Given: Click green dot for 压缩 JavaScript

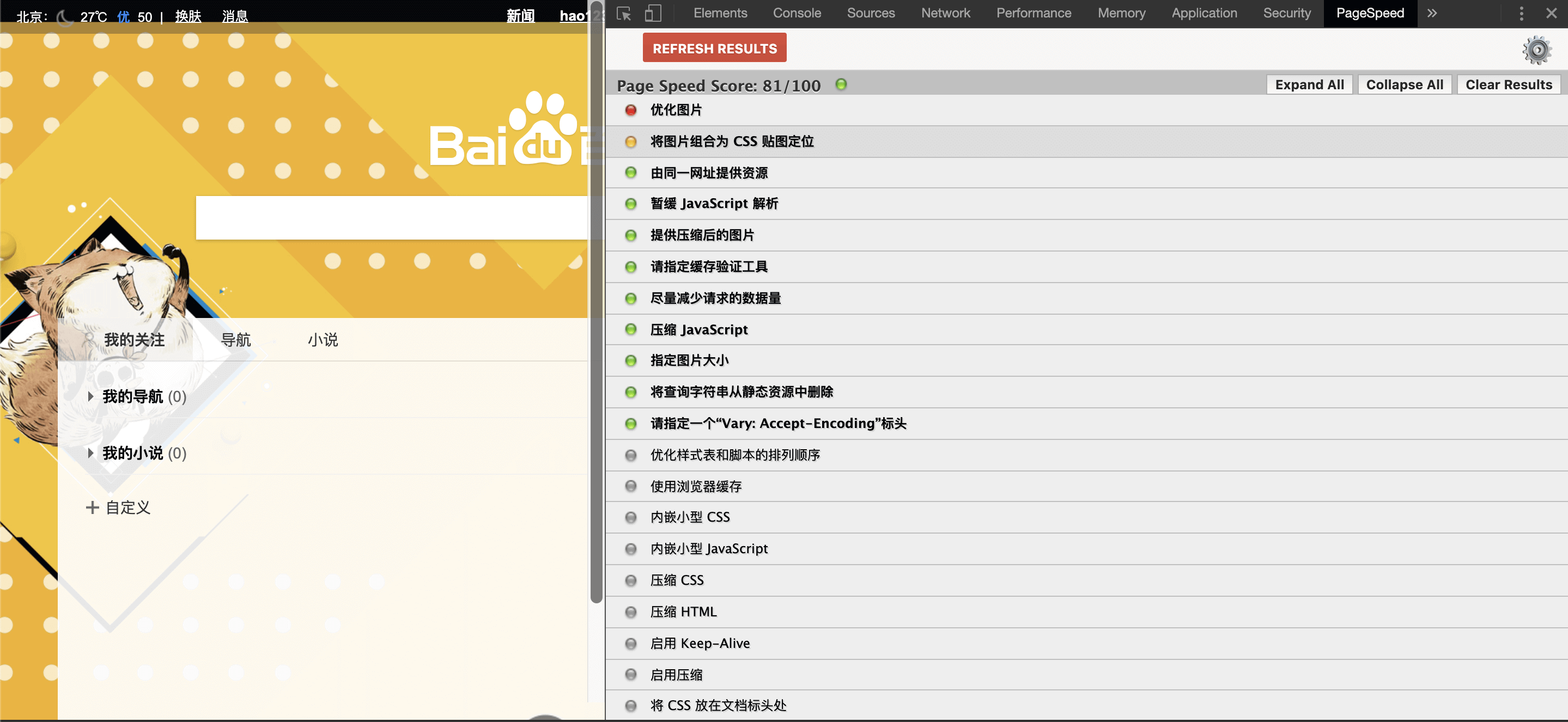Looking at the screenshot, I should [630, 329].
